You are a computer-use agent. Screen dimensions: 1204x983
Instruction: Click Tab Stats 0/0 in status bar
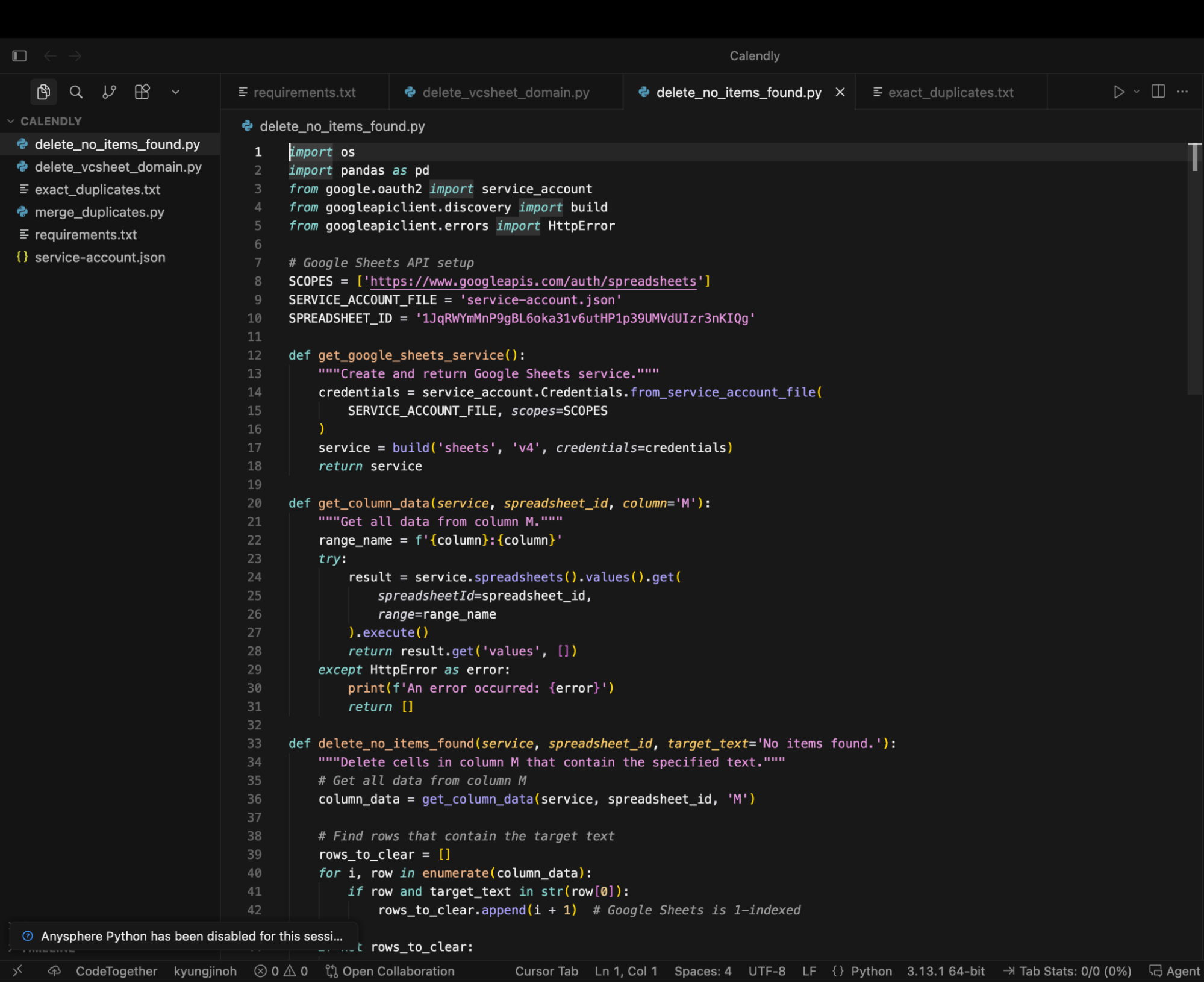[x=1067, y=971]
